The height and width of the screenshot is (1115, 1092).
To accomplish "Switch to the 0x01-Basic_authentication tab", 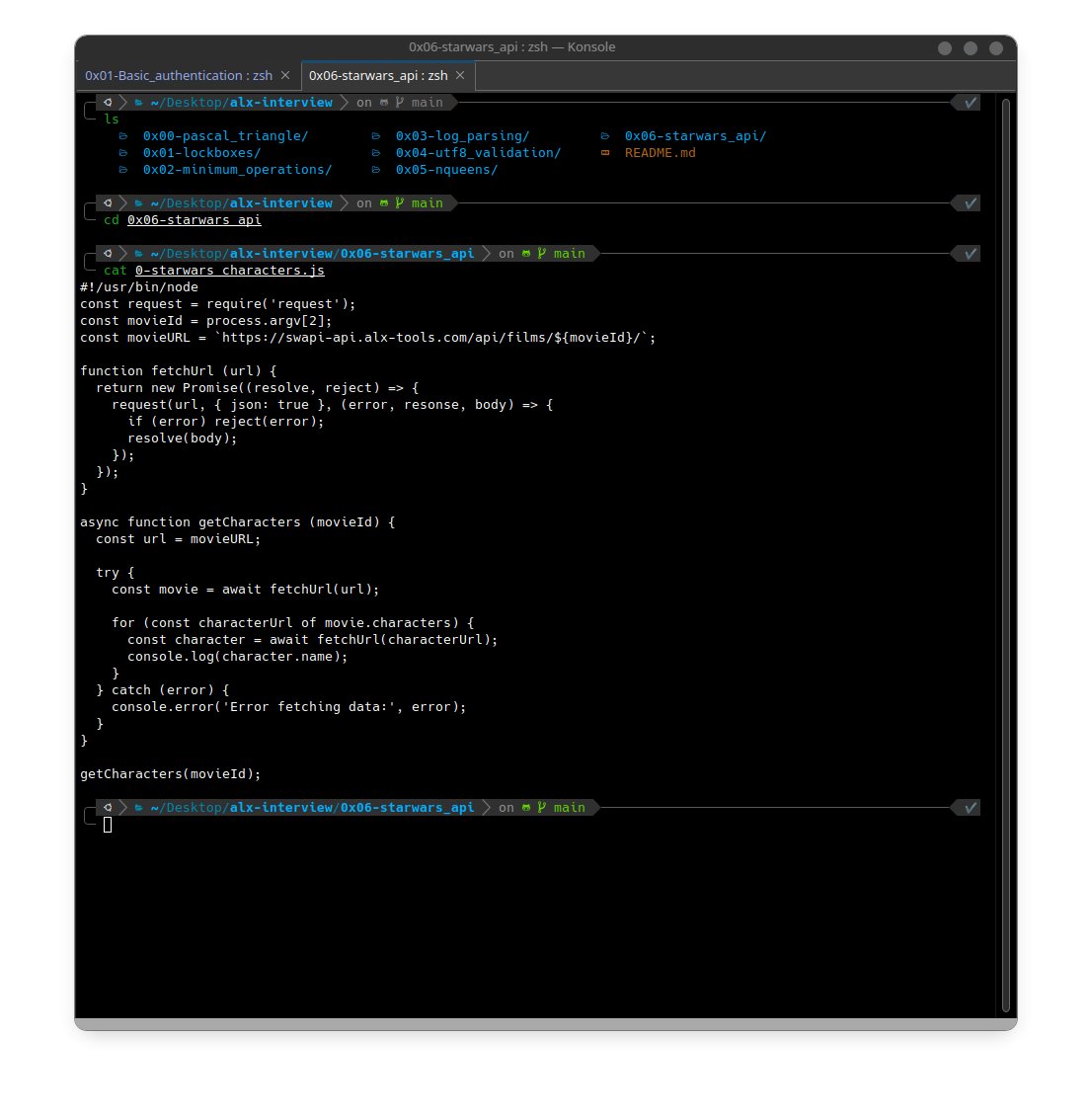I will tap(179, 75).
